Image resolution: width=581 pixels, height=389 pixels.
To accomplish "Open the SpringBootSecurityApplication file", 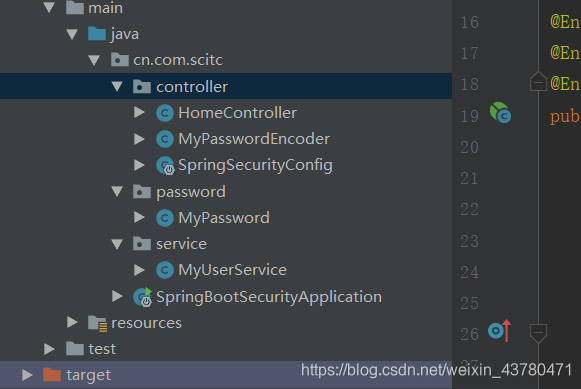I will [x=269, y=297].
